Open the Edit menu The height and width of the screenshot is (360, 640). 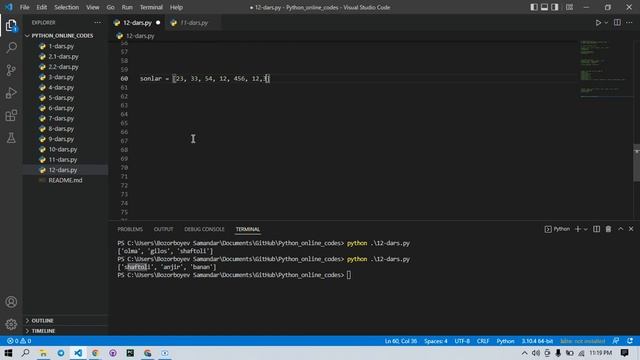click(41, 7)
